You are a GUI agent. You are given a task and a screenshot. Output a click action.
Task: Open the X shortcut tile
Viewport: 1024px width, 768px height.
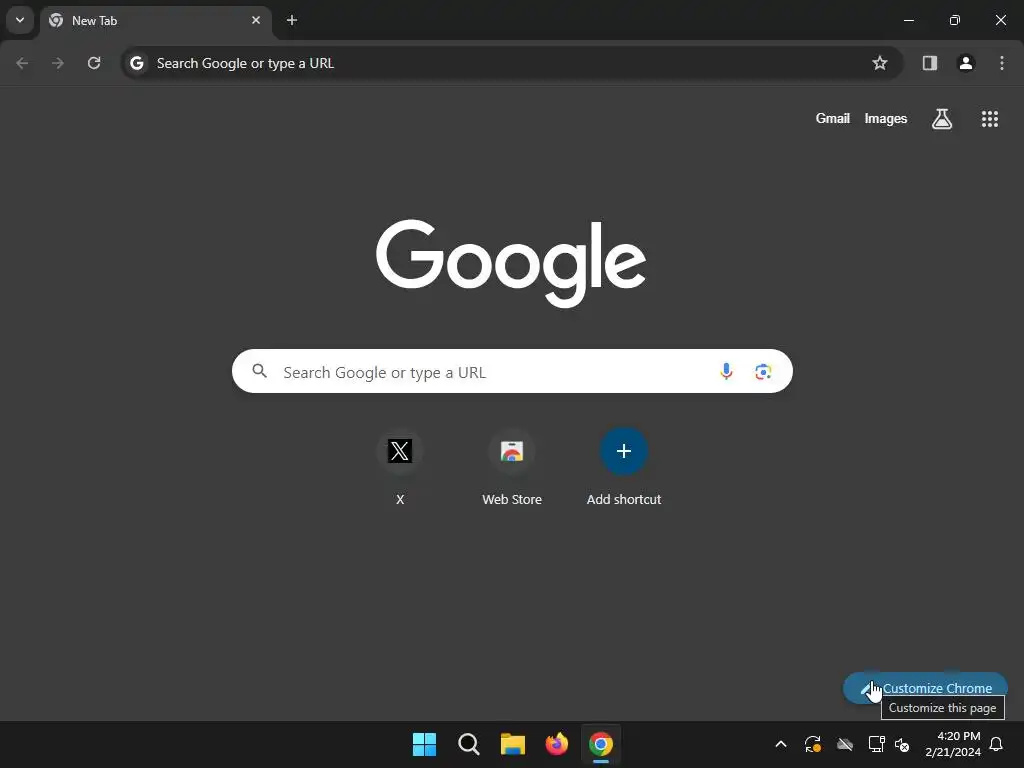400,467
